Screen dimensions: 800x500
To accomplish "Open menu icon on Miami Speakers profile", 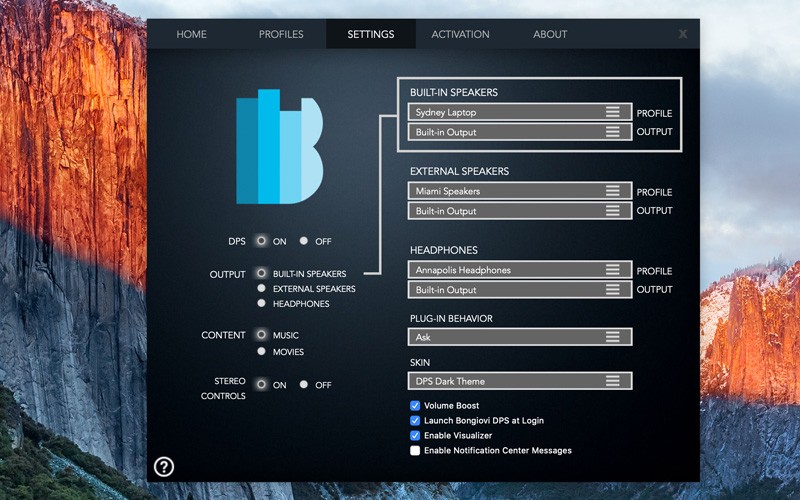I will [x=613, y=191].
